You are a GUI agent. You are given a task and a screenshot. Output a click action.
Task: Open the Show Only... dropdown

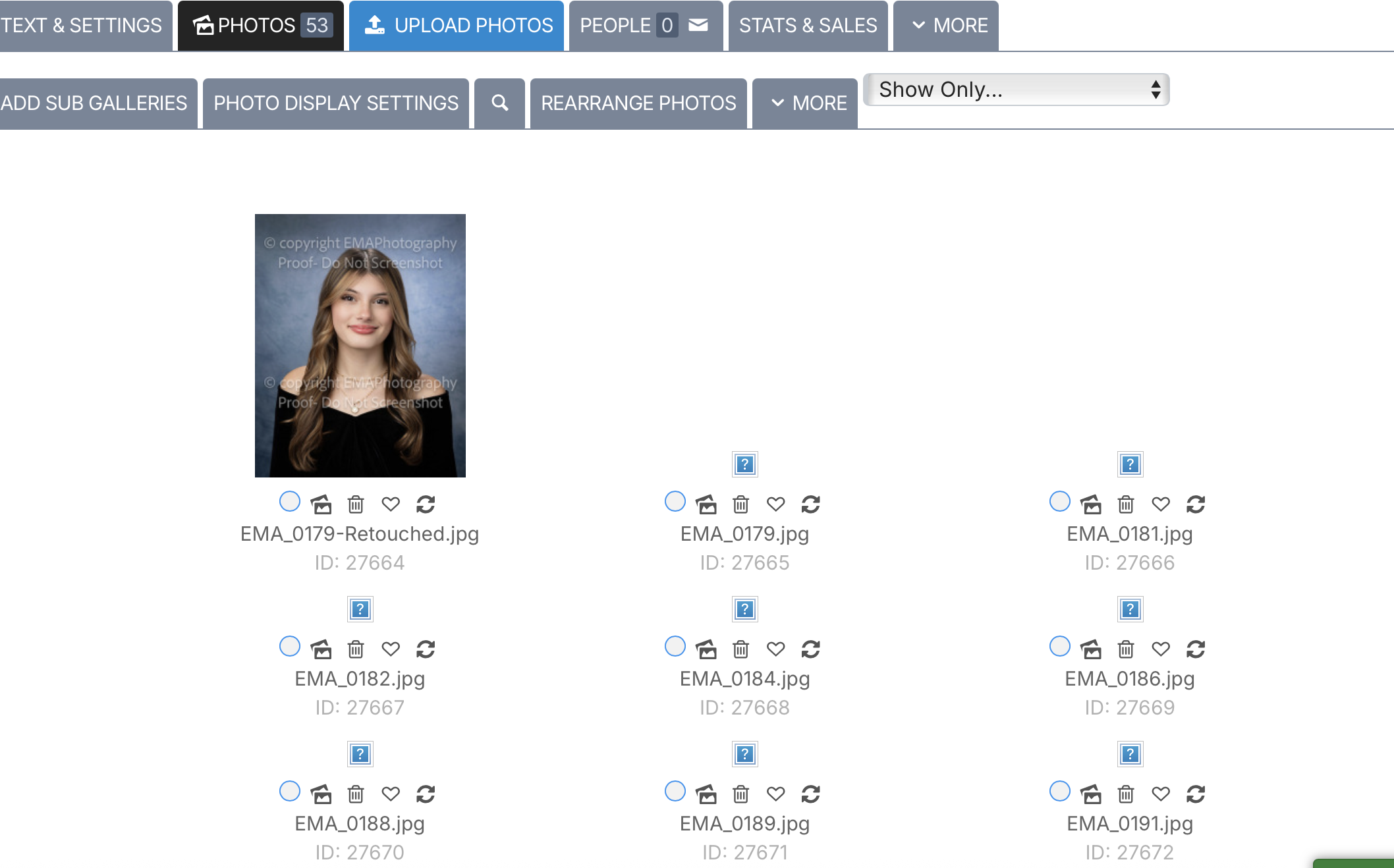coord(1016,90)
